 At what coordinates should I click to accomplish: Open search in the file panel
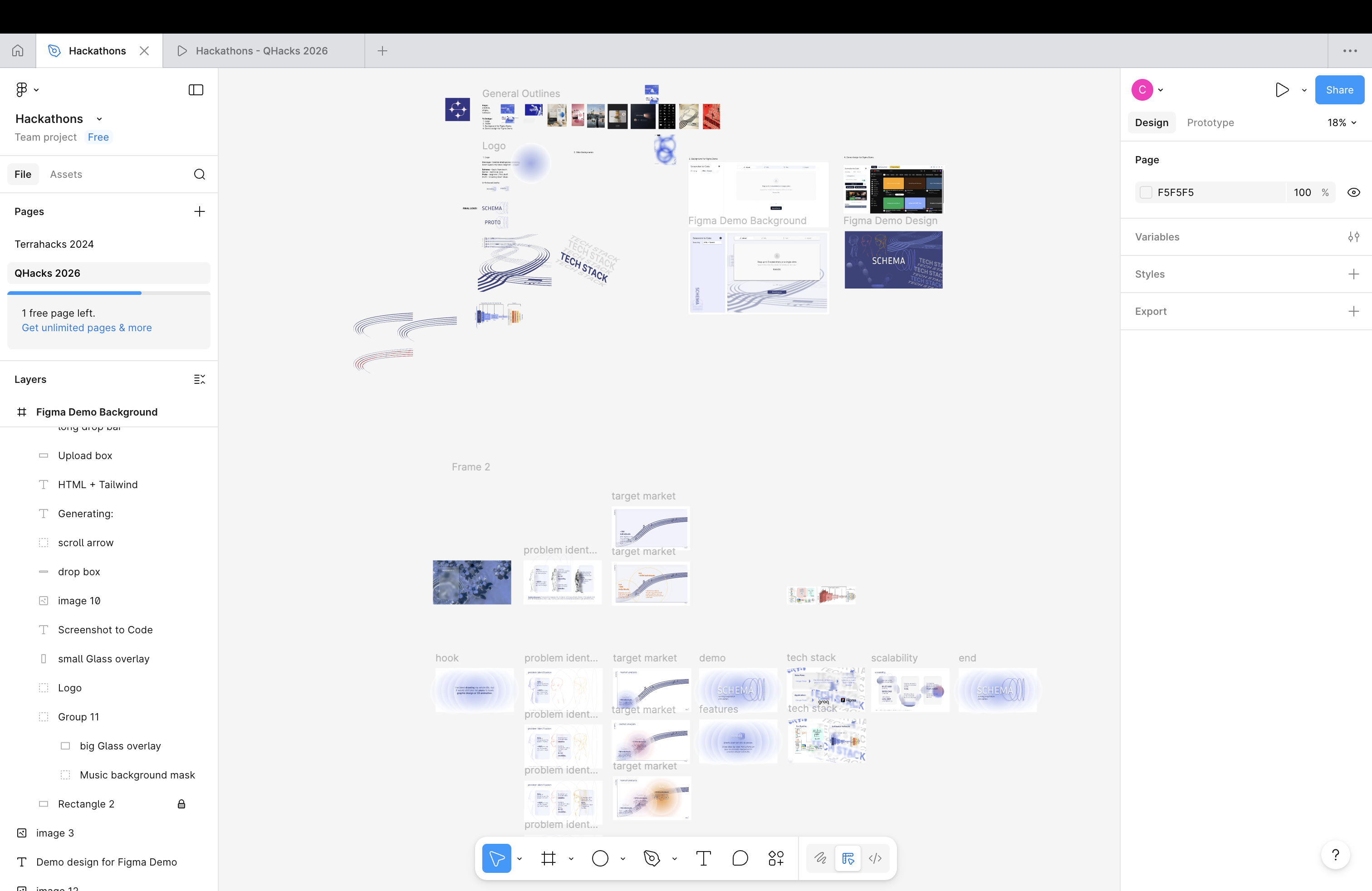(200, 174)
